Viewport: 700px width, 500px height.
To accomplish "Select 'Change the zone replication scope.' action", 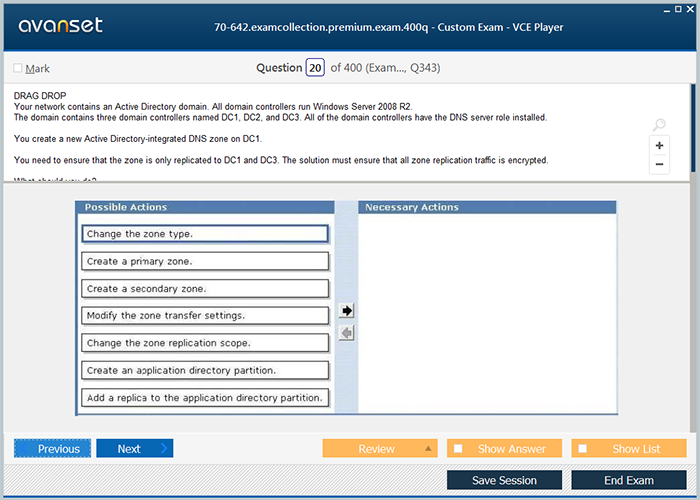I will 205,343.
